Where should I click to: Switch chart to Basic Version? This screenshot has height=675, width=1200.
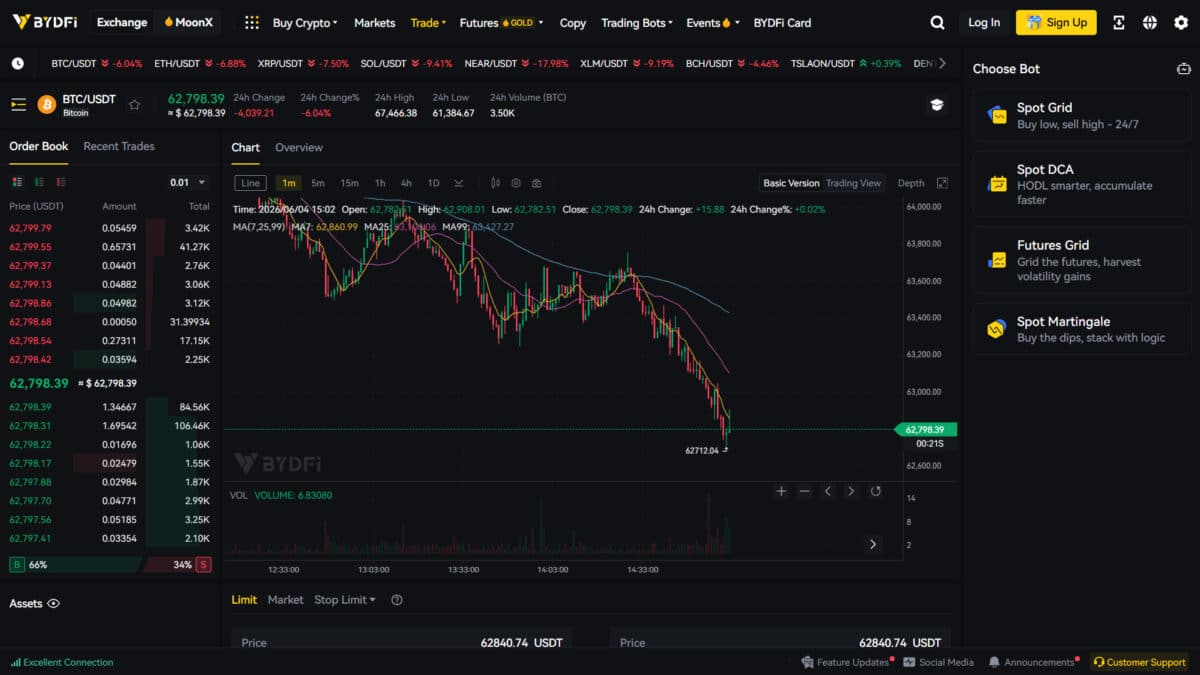click(791, 183)
